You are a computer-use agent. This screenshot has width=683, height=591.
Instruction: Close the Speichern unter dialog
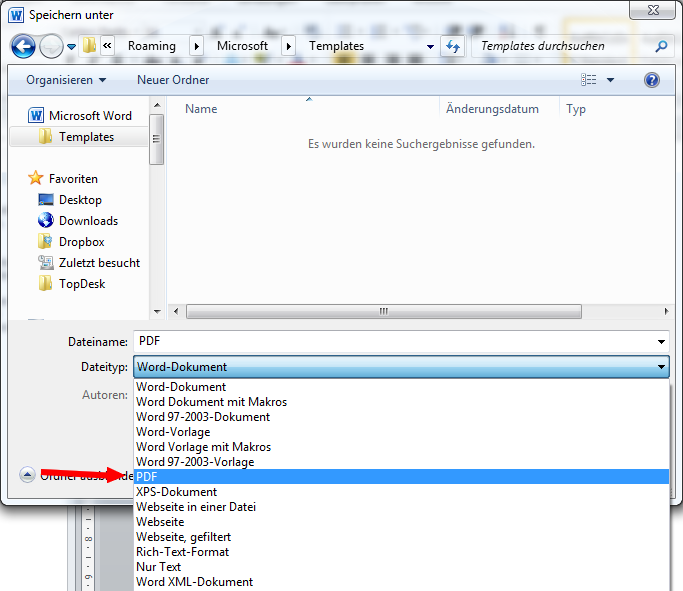point(652,10)
